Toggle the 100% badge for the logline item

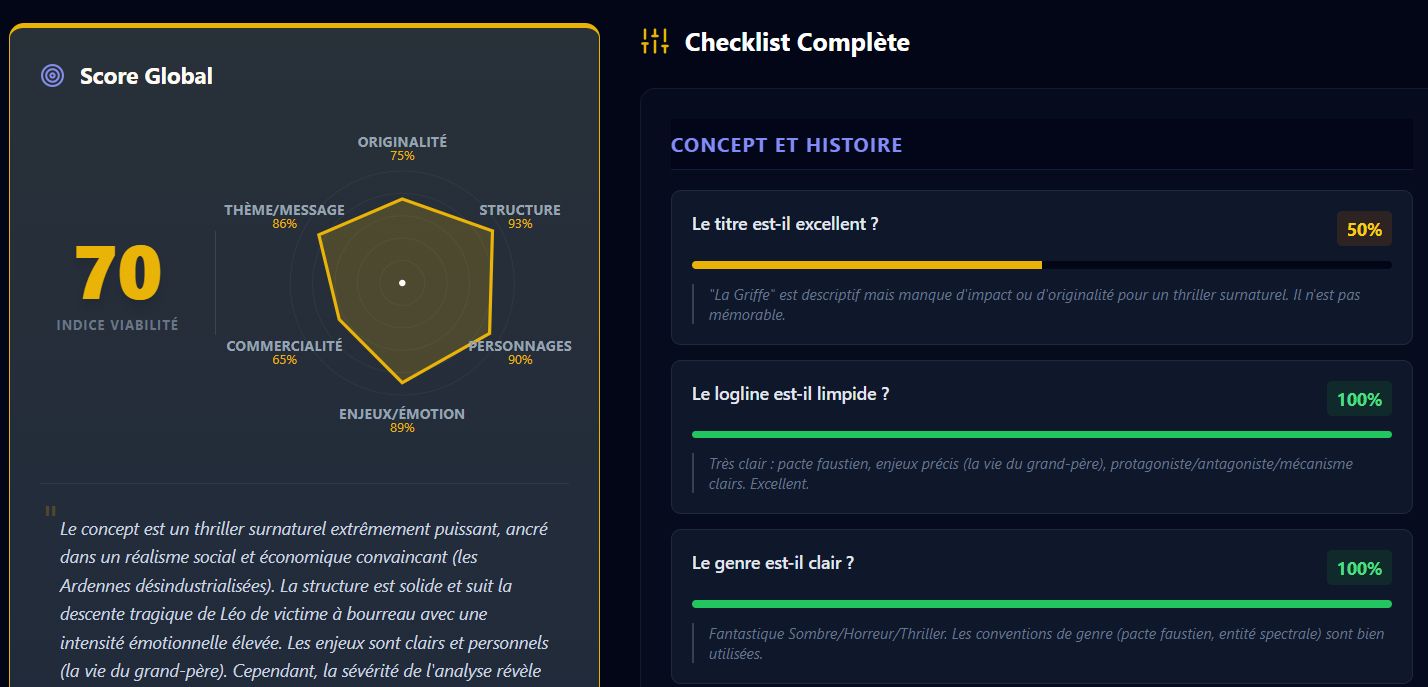[x=1359, y=398]
